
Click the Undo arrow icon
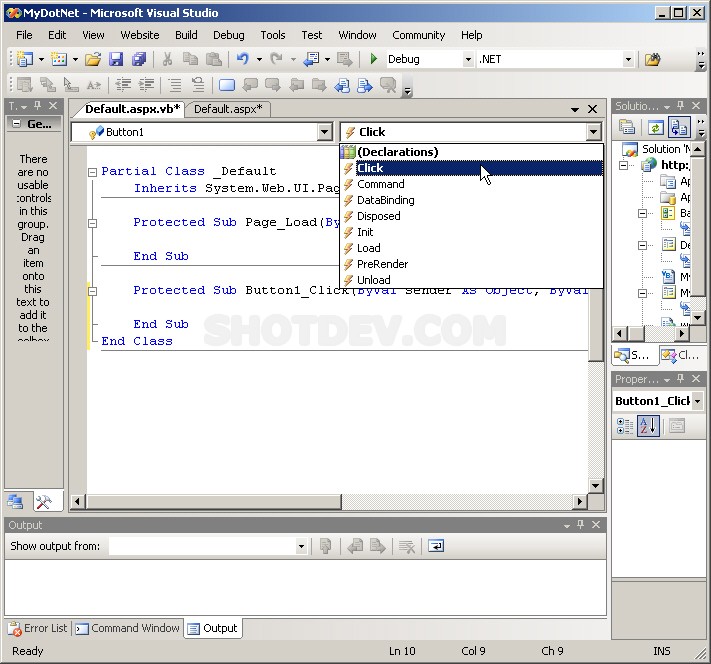point(242,59)
